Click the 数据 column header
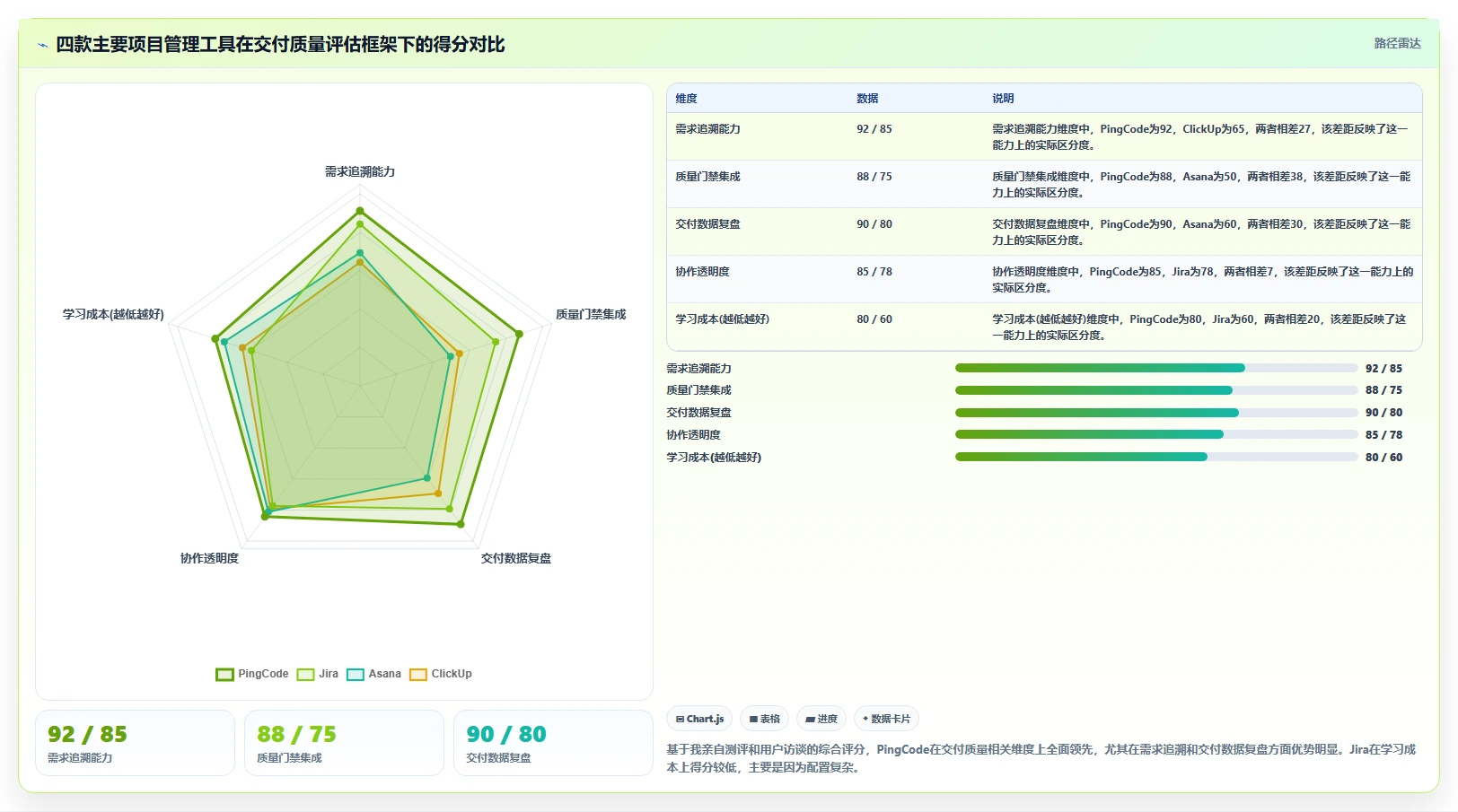Image resolution: width=1458 pixels, height=812 pixels. click(867, 99)
